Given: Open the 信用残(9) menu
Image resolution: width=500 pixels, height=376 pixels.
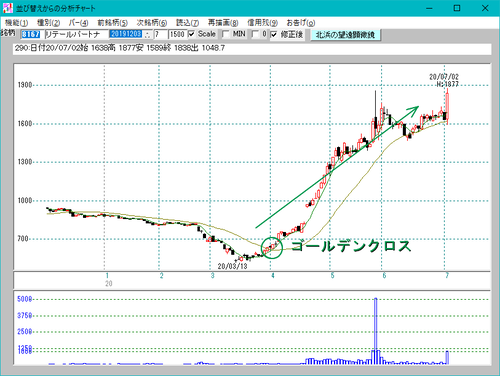Looking at the screenshot, I should pyautogui.click(x=262, y=23).
